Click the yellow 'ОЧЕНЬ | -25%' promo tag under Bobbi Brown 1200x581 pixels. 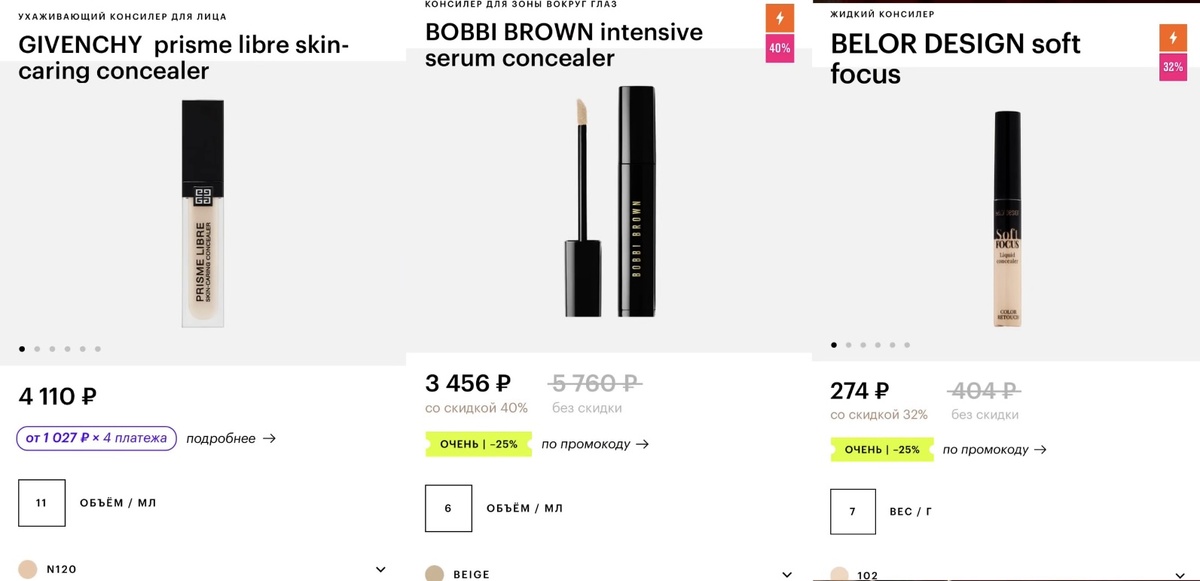(478, 444)
